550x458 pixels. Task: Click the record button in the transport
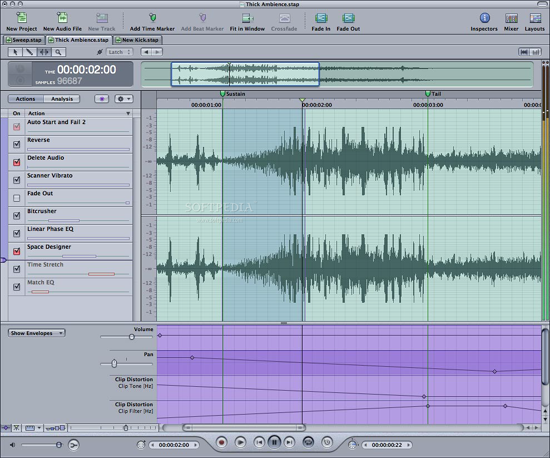221,442
